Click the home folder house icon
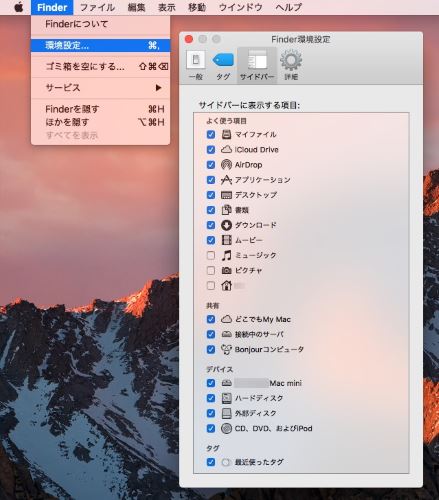Image resolution: width=439 pixels, height=500 pixels. 226,285
